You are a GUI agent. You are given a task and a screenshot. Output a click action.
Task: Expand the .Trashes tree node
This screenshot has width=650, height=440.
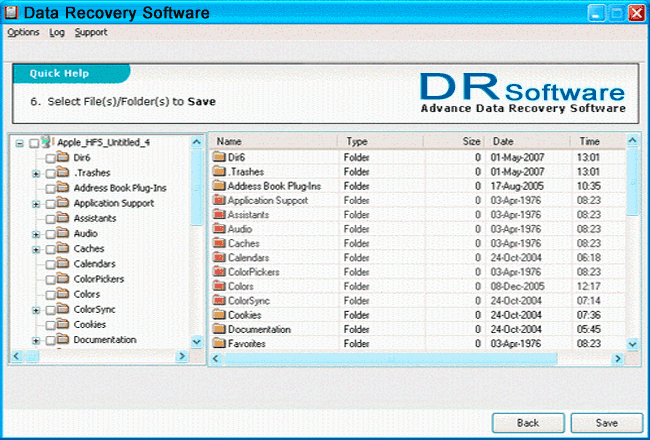coord(36,173)
